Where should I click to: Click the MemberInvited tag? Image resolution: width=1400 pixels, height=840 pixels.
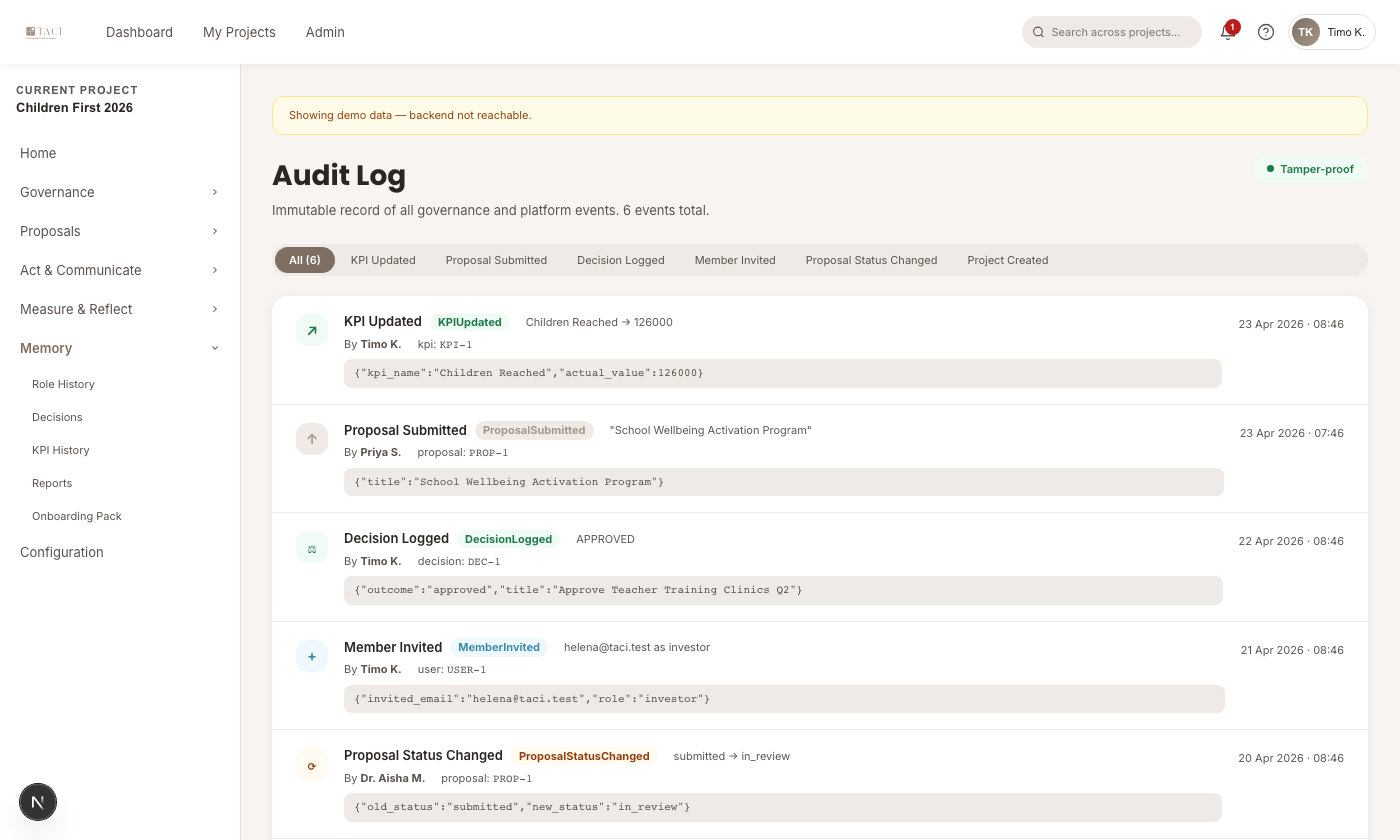[499, 647]
